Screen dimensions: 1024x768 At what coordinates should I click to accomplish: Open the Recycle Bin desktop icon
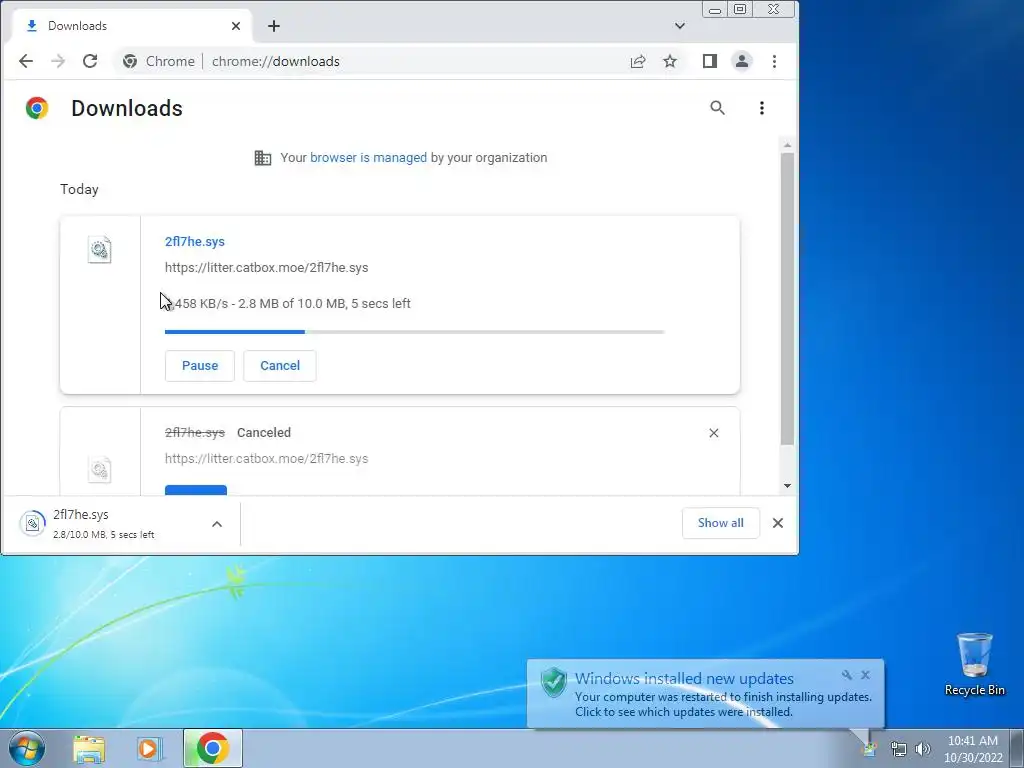(x=974, y=664)
